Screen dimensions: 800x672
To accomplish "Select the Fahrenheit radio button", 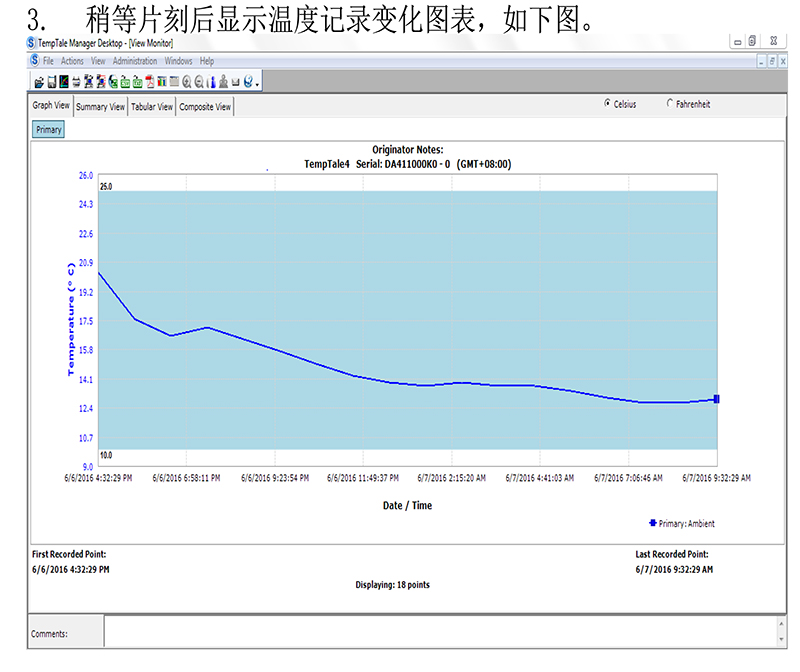I will pos(670,104).
